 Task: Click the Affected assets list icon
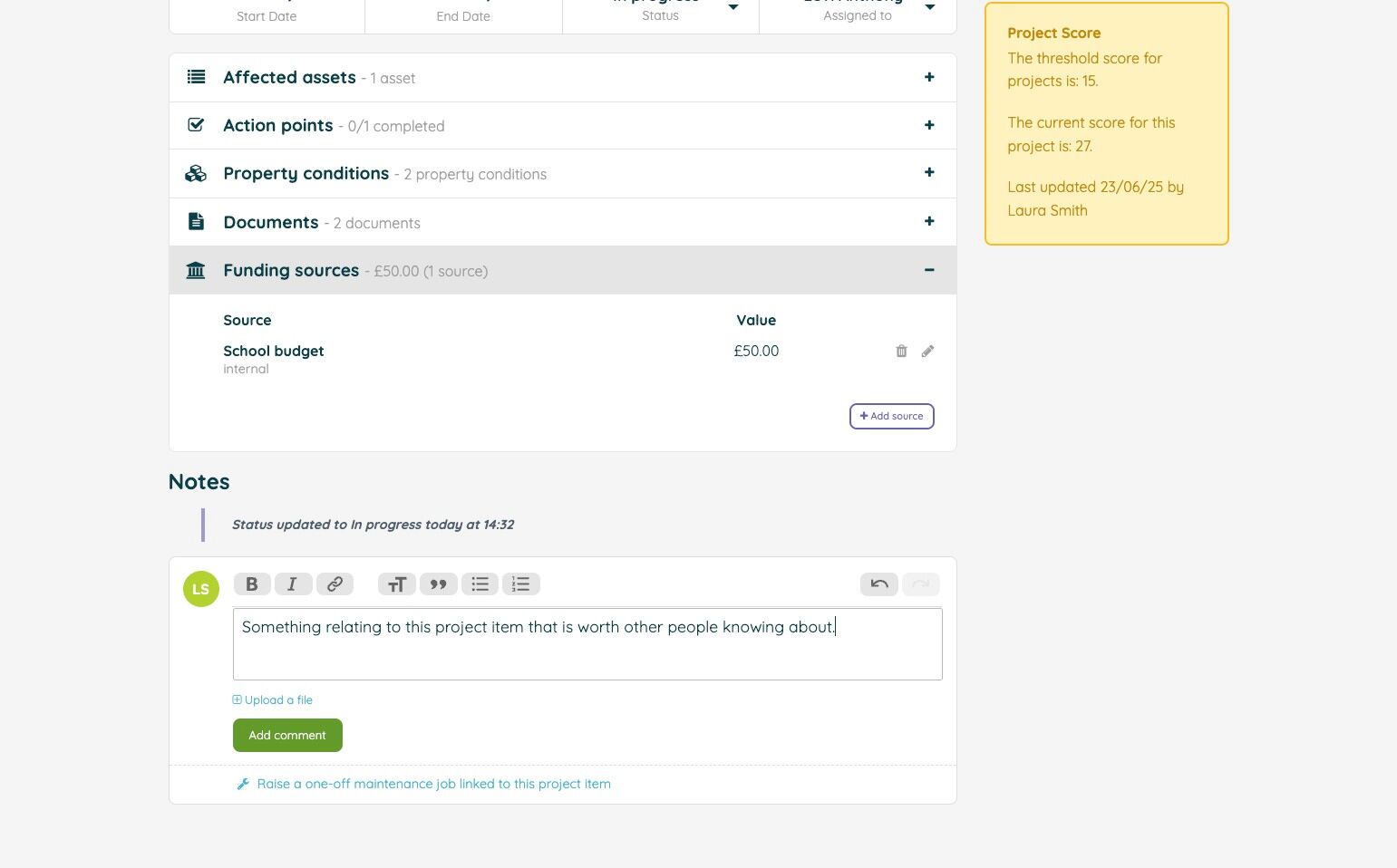click(196, 77)
